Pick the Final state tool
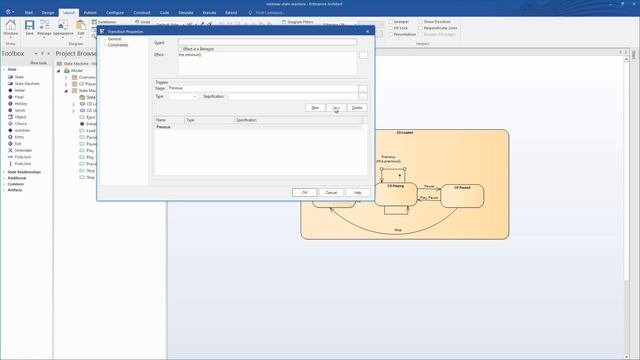The height and width of the screenshot is (360, 640). (16, 97)
